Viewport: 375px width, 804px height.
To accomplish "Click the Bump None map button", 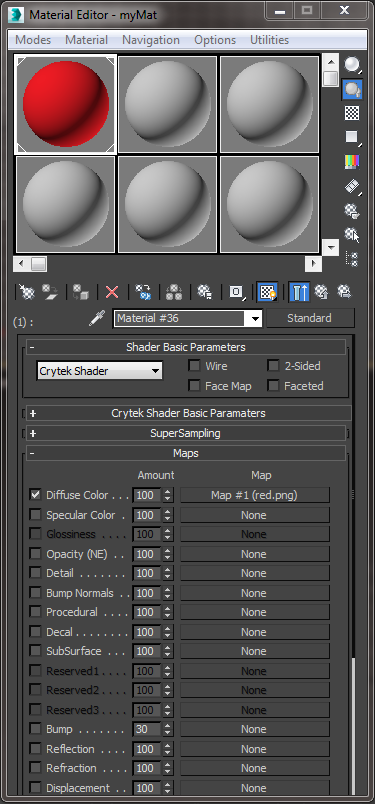I will coord(254,729).
